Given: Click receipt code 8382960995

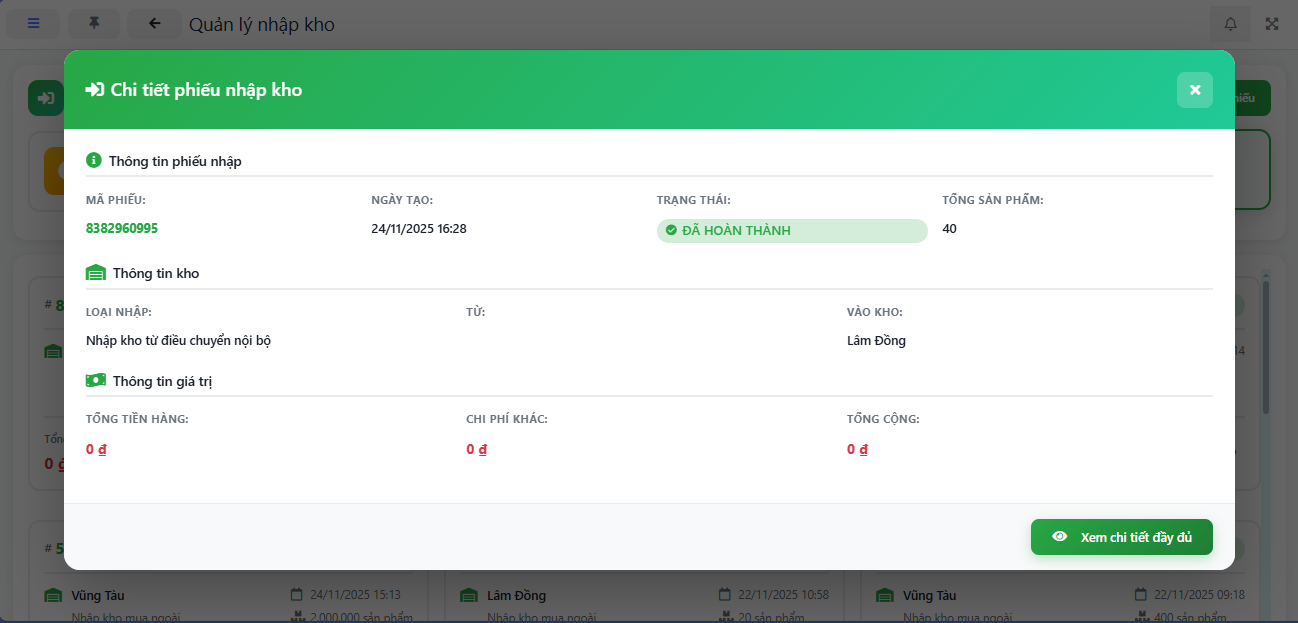Looking at the screenshot, I should [122, 228].
